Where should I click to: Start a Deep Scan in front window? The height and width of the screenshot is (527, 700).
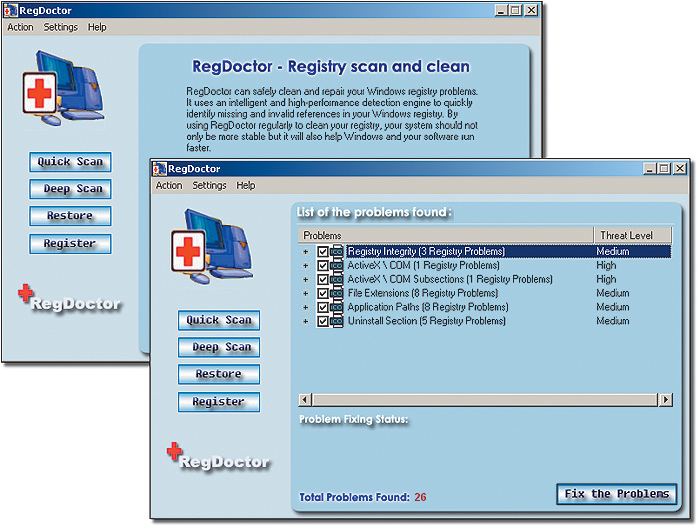219,347
